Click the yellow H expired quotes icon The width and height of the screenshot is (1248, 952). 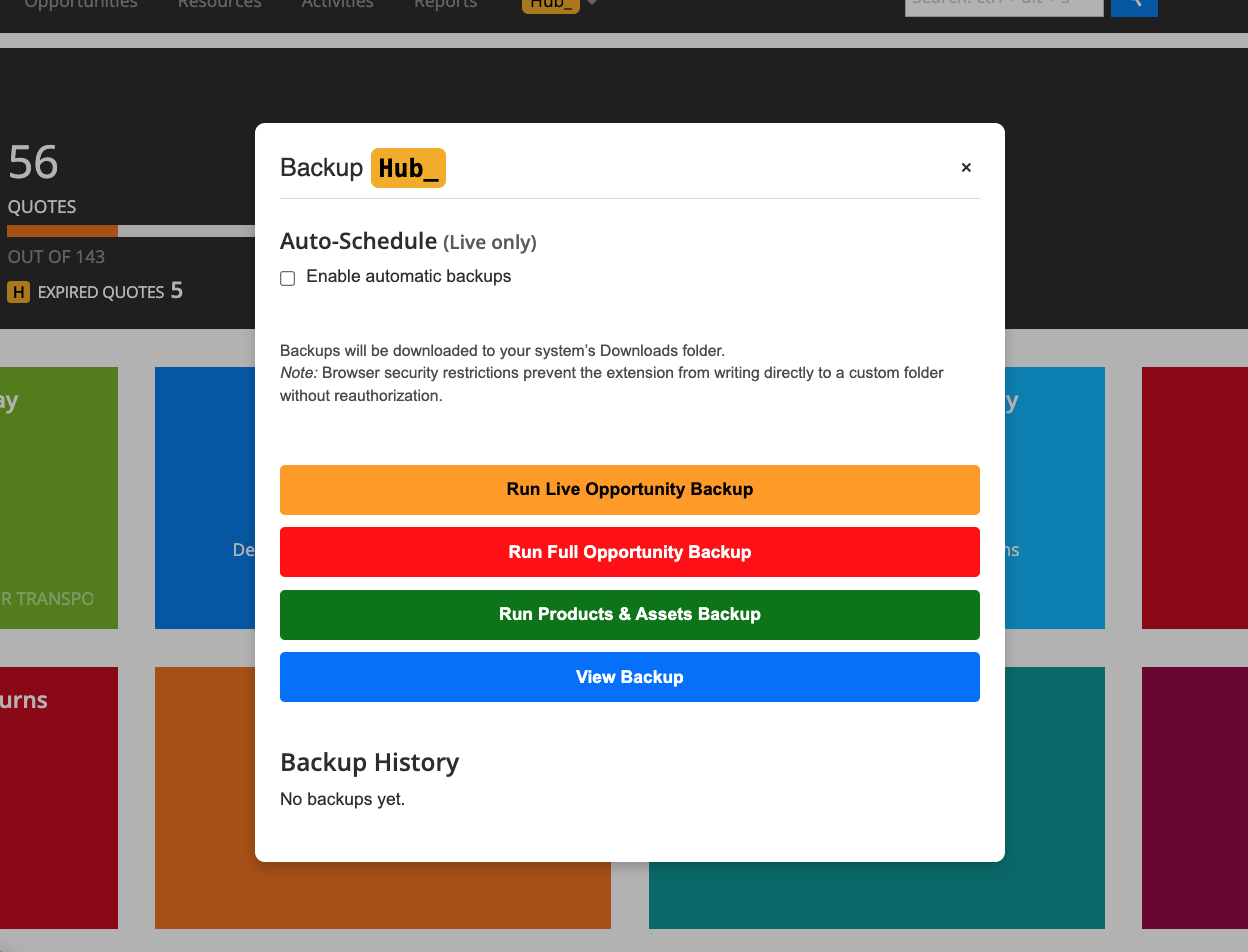pos(18,292)
